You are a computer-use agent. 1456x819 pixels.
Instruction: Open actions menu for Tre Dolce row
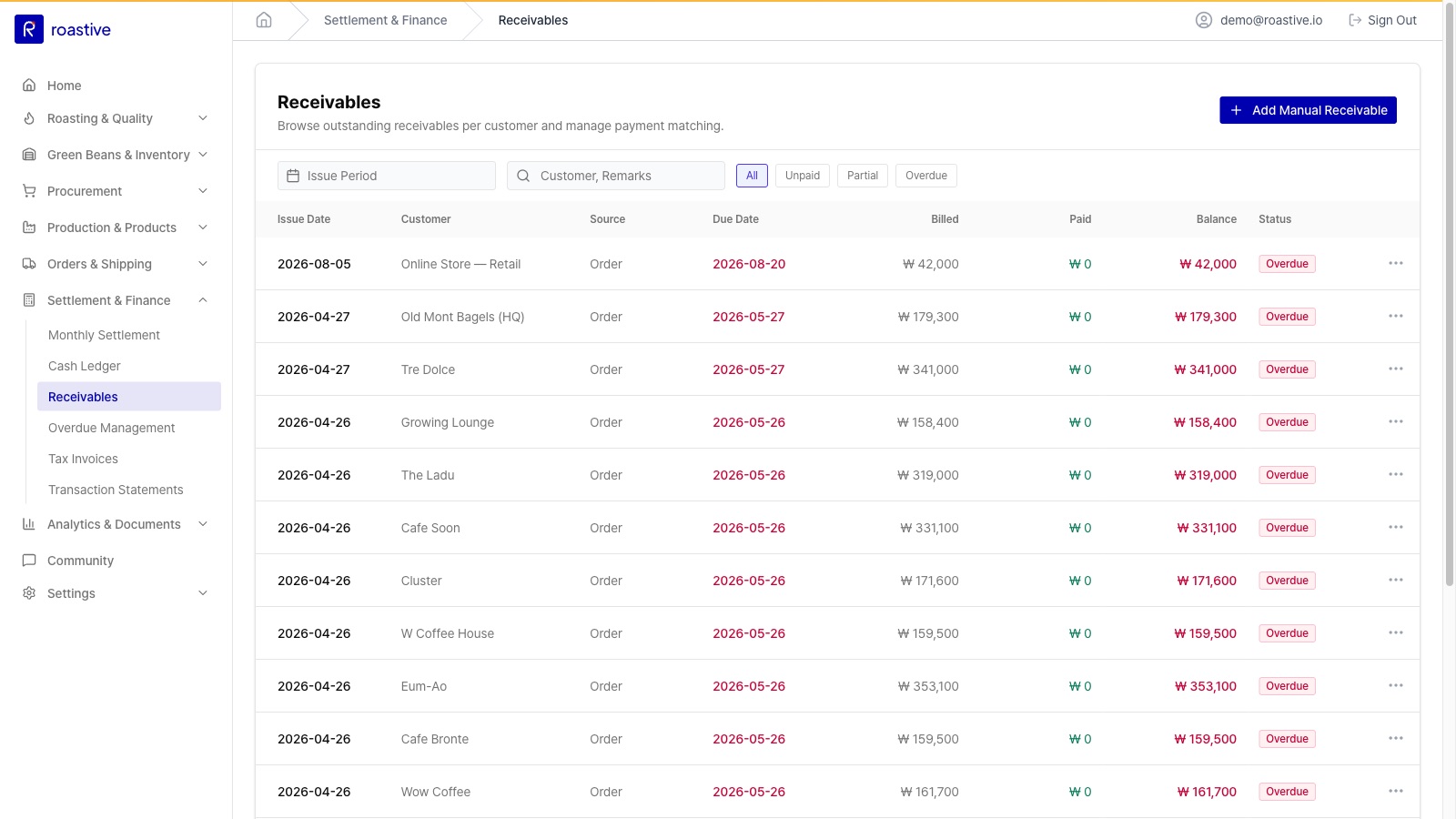[x=1396, y=369]
